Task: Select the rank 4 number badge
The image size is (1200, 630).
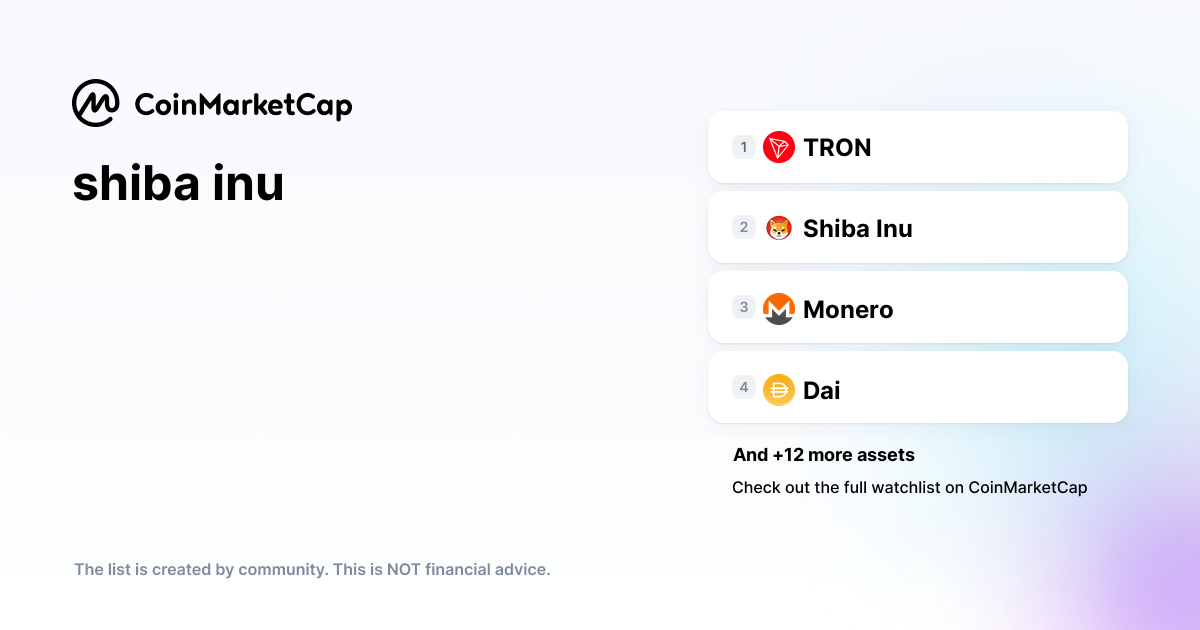Action: (x=743, y=387)
